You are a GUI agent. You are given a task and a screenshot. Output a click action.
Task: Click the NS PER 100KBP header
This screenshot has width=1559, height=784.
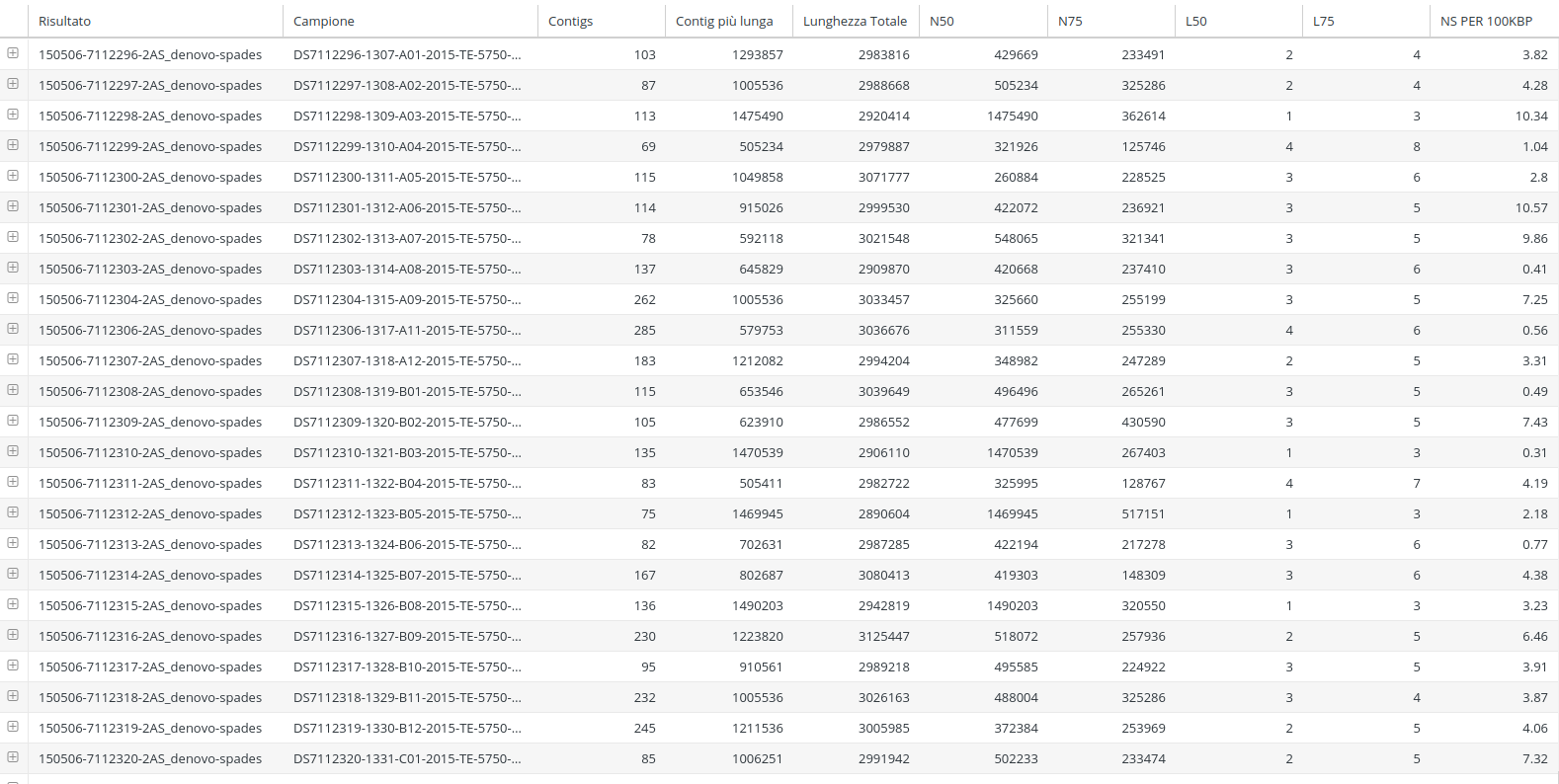1486,21
